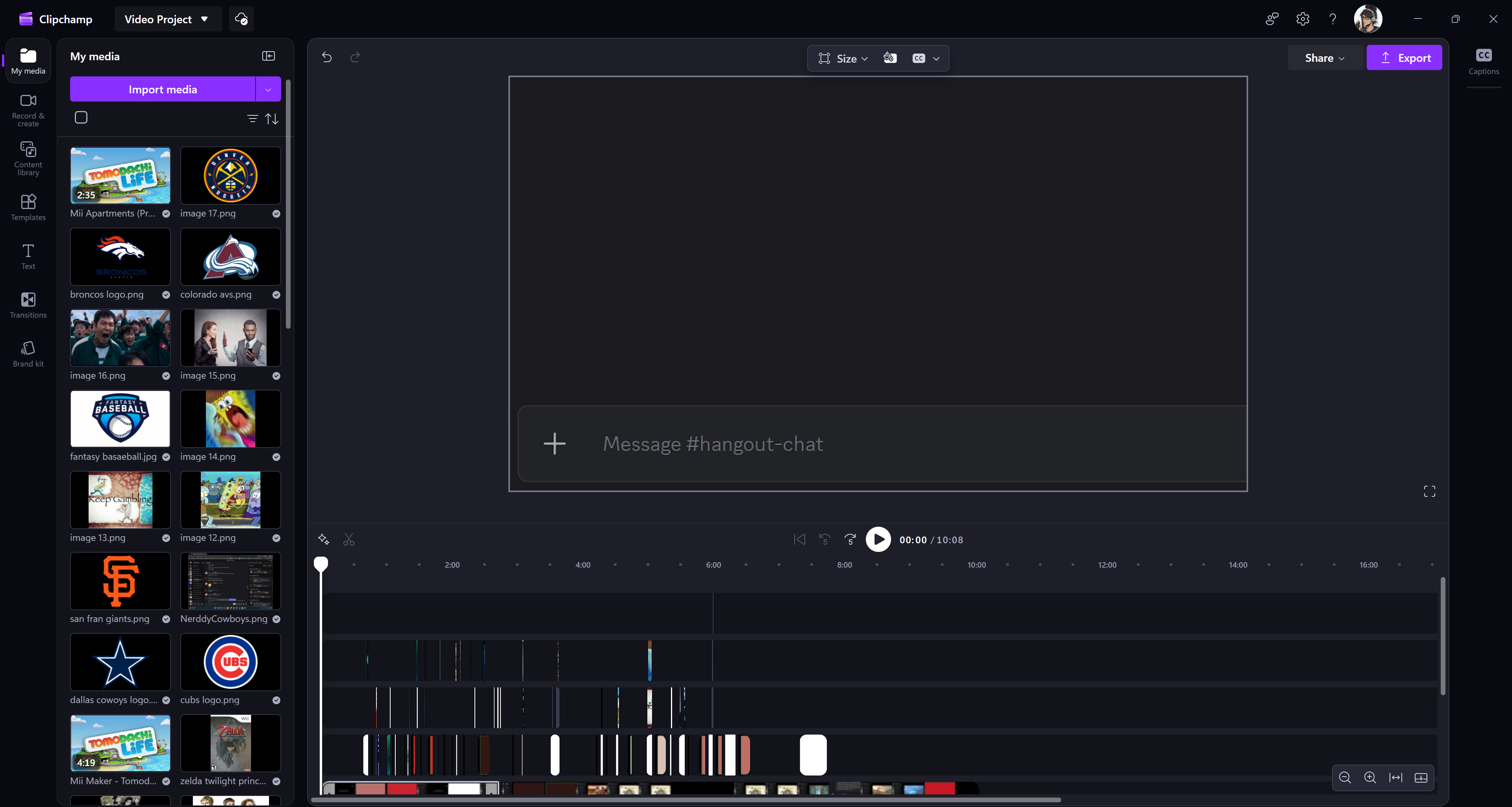Open the Video Project title dropdown
This screenshot has height=807, width=1512.
tap(167, 19)
